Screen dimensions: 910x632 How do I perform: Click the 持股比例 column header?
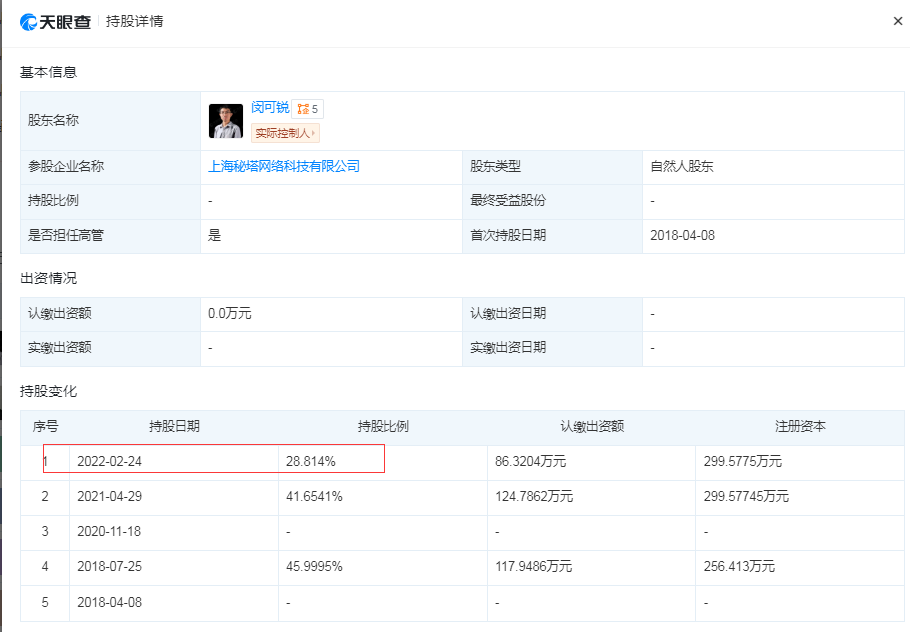(383, 426)
